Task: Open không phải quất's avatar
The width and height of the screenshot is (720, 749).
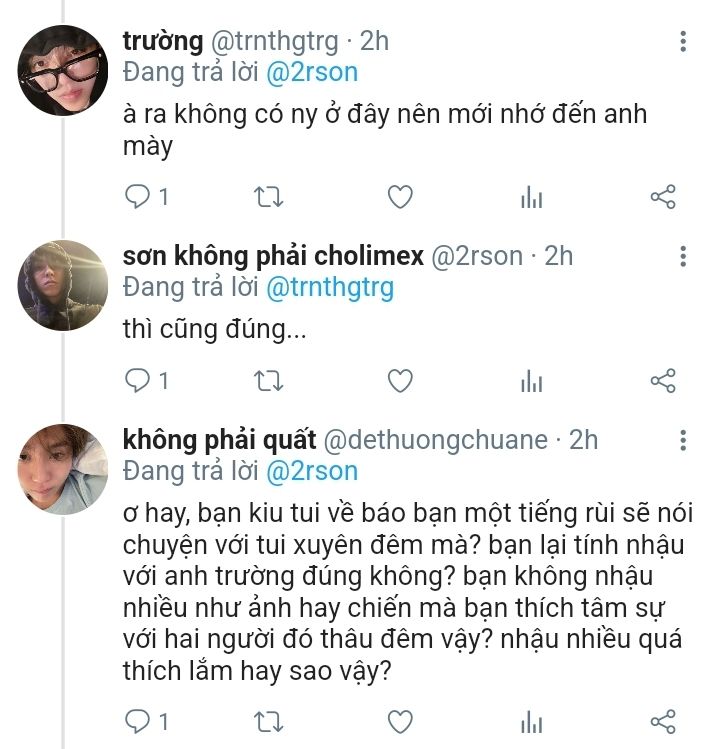Action: [x=62, y=470]
